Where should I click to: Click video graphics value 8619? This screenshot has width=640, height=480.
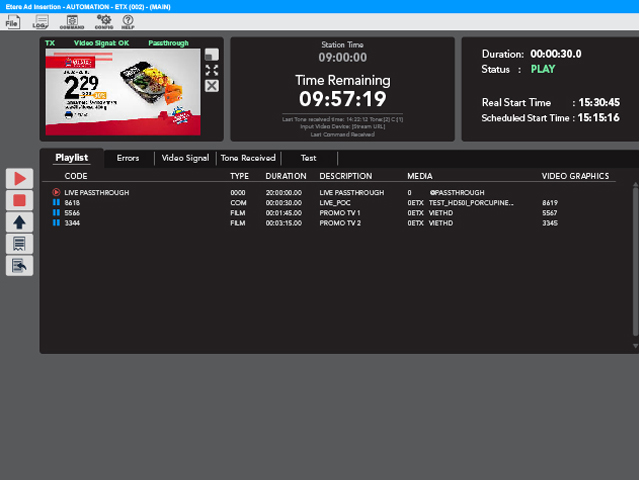point(550,203)
